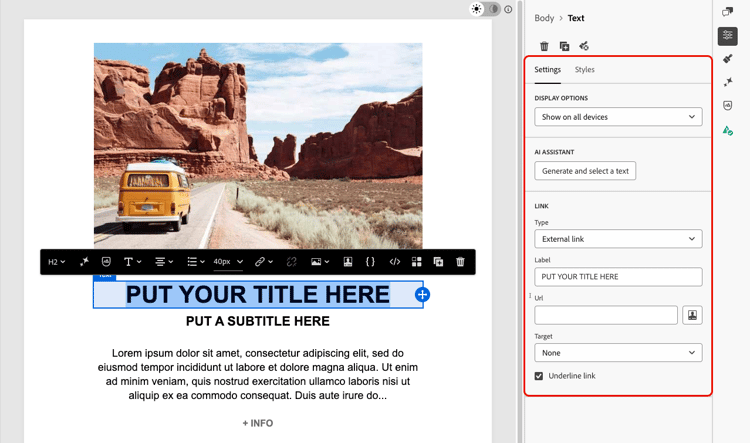
Task: Click the third icon beside duplicate in panel header
Action: 584,46
